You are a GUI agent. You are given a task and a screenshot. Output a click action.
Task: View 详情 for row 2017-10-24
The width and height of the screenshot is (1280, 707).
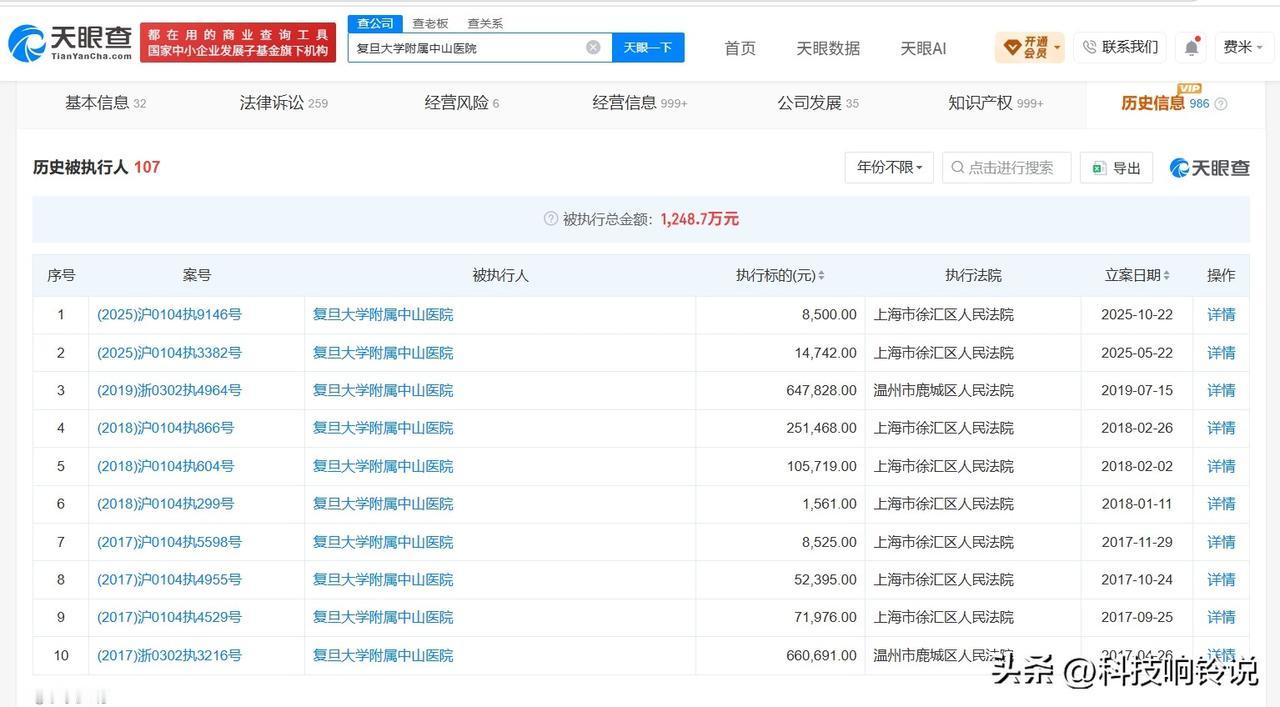pyautogui.click(x=1221, y=579)
